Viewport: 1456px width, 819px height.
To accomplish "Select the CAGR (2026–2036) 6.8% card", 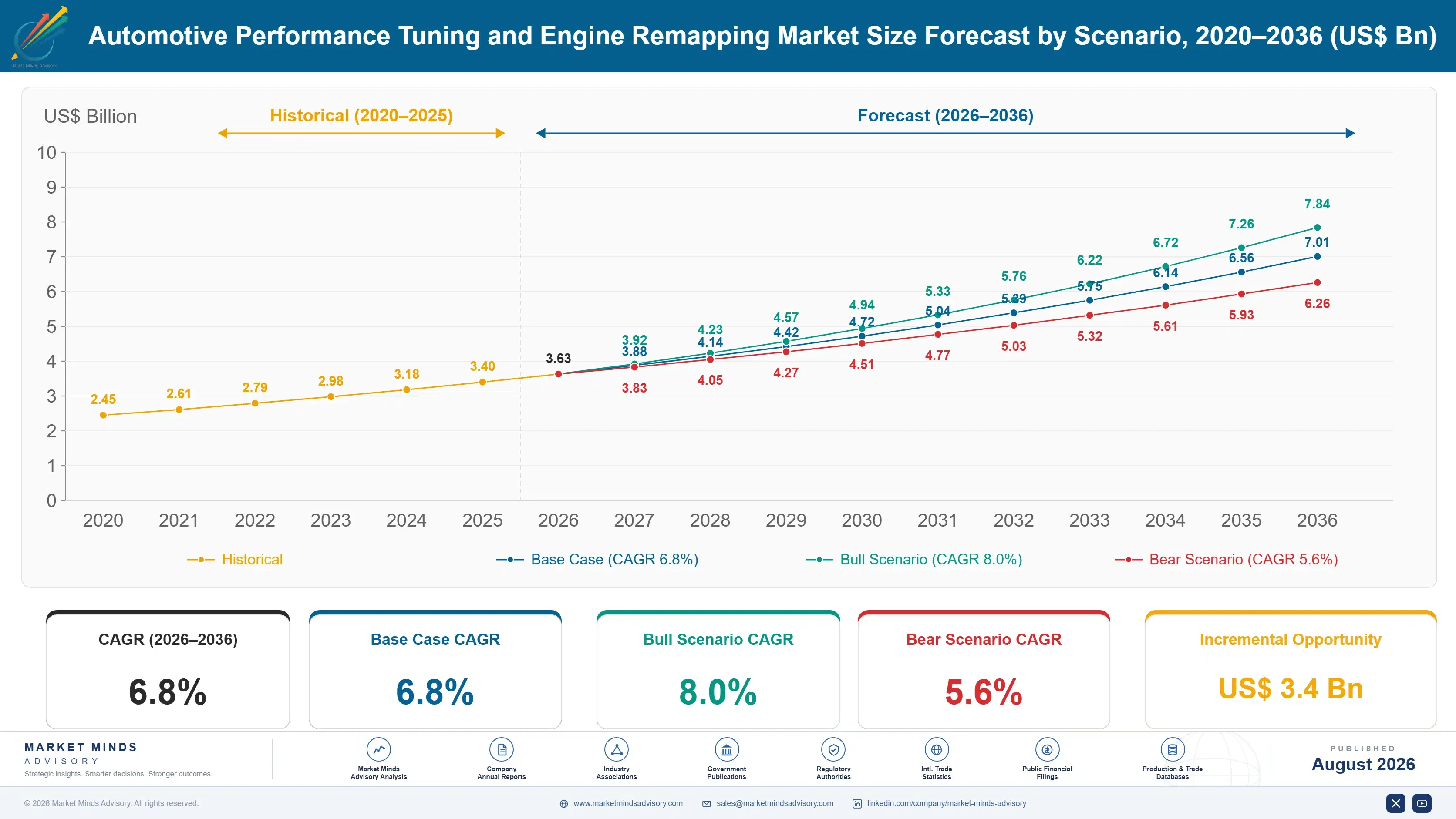I will [168, 670].
